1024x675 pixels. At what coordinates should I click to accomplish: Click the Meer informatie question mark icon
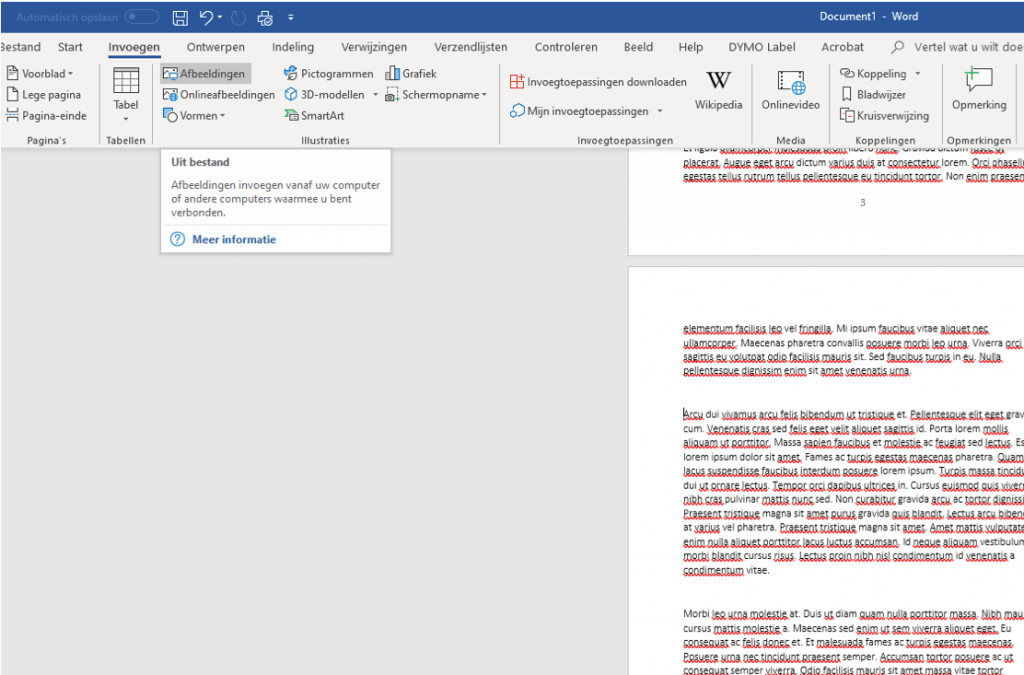point(178,239)
